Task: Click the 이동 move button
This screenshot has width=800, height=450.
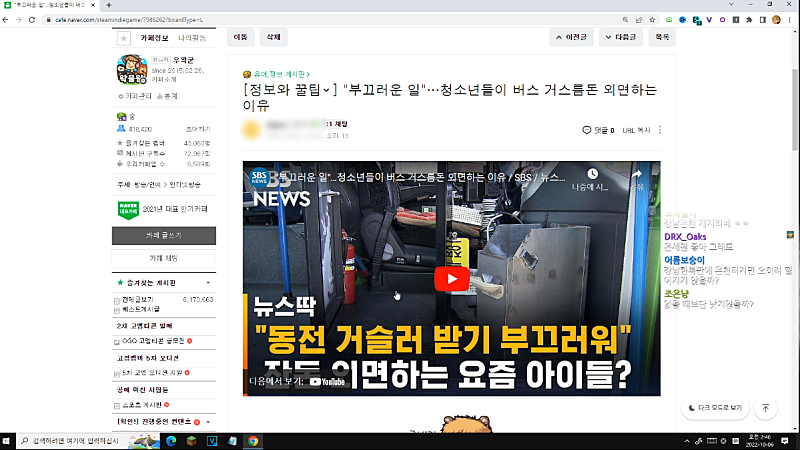Action: (x=240, y=37)
